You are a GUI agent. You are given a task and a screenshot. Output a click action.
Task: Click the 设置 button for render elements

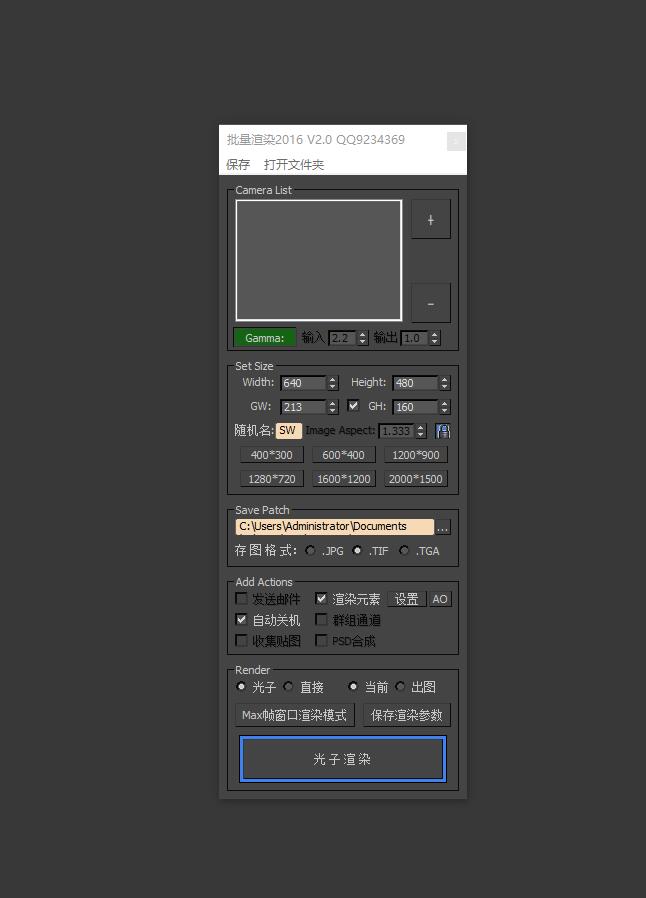(407, 599)
